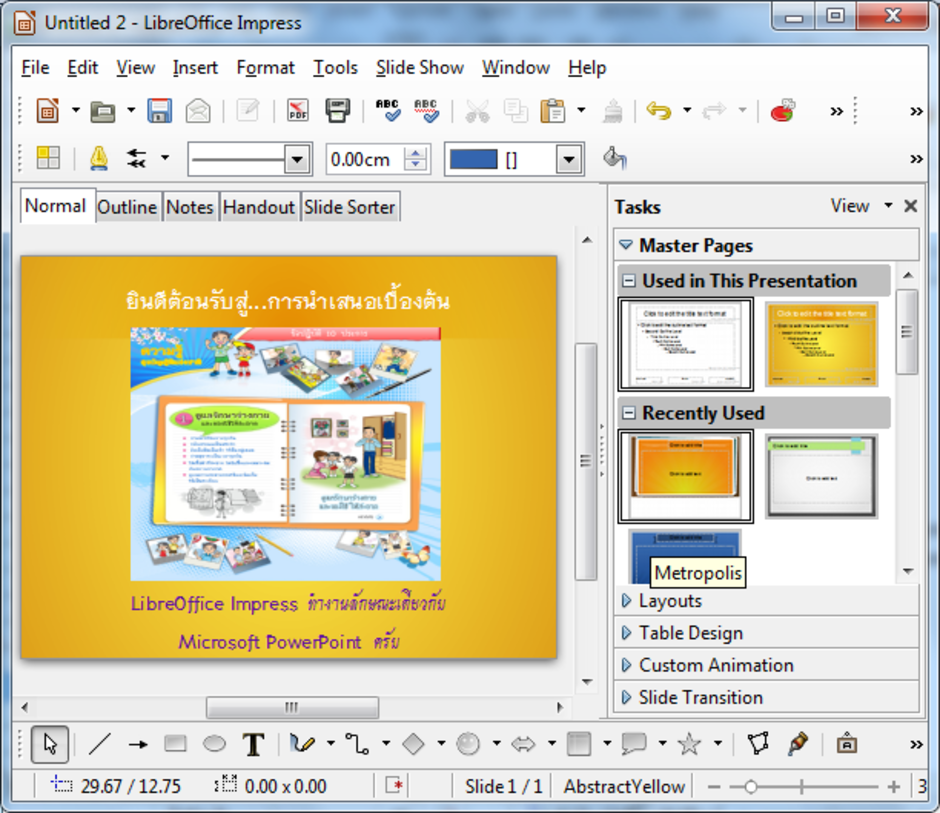Select the Symbol Shapes smiley tool
The height and width of the screenshot is (813, 940).
click(x=468, y=744)
